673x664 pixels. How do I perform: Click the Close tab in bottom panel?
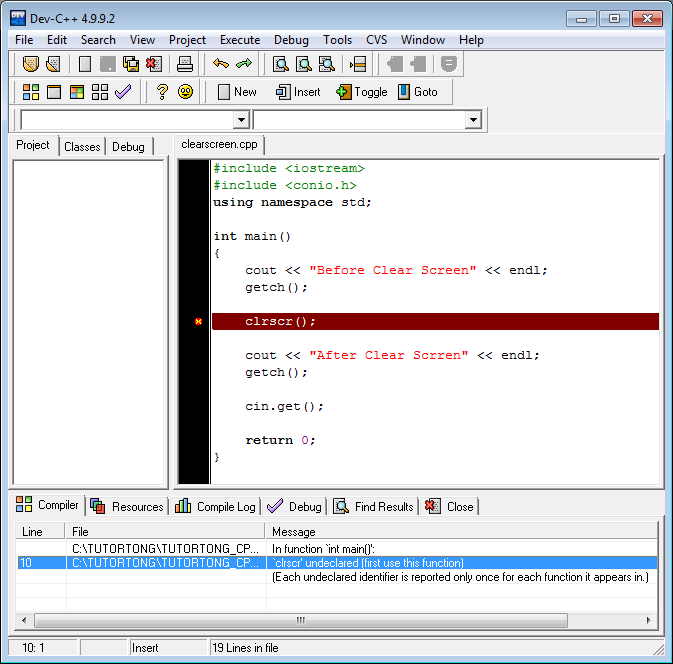(449, 506)
